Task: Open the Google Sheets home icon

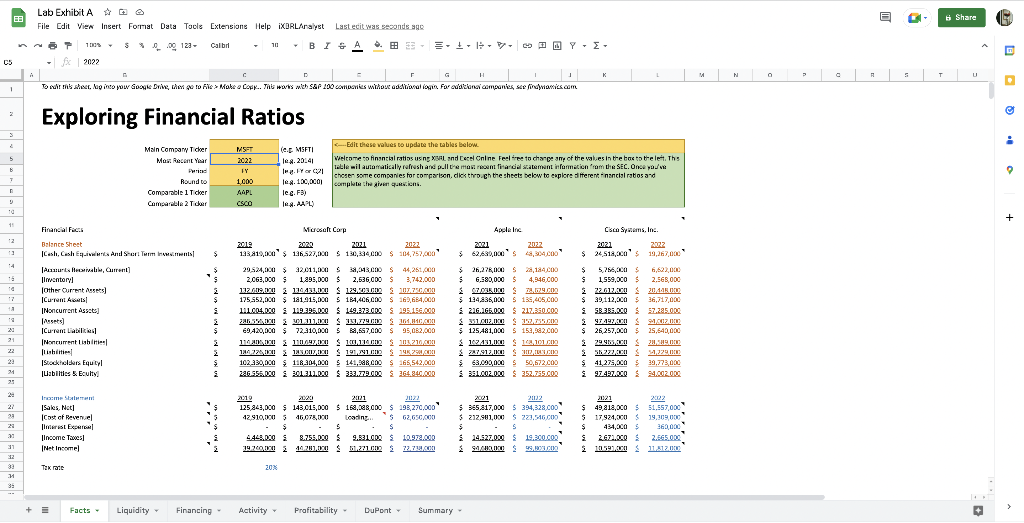Action: tap(18, 19)
